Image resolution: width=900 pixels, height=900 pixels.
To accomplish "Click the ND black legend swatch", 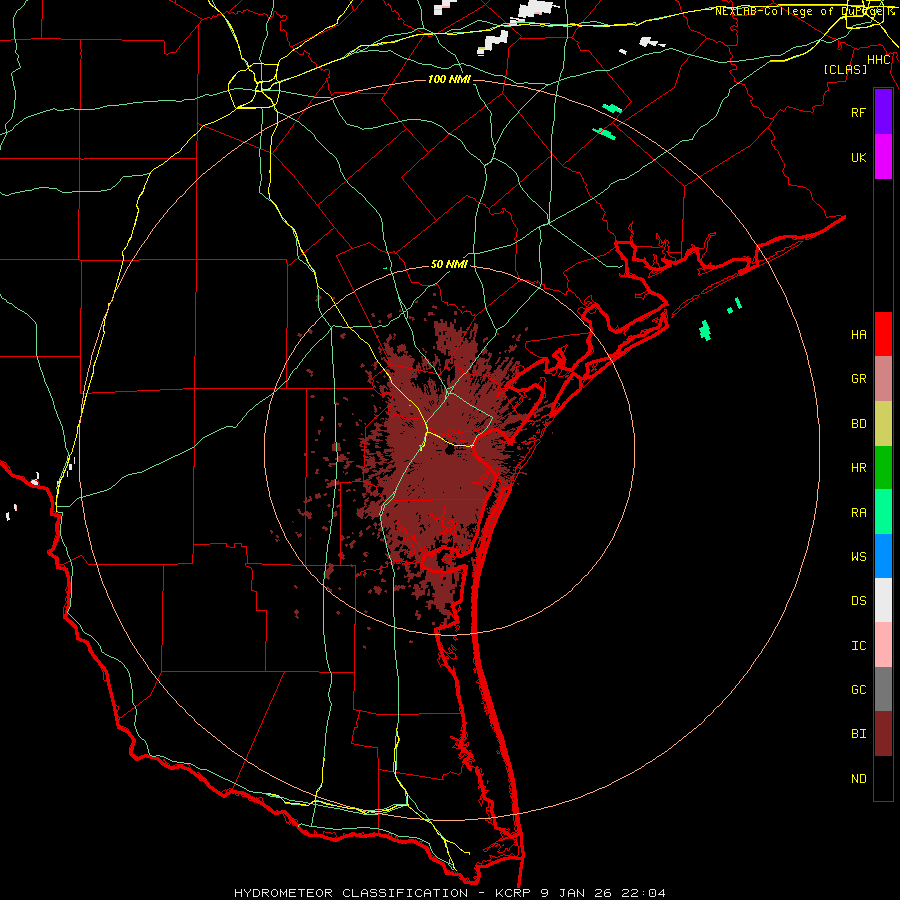I will [x=883, y=778].
